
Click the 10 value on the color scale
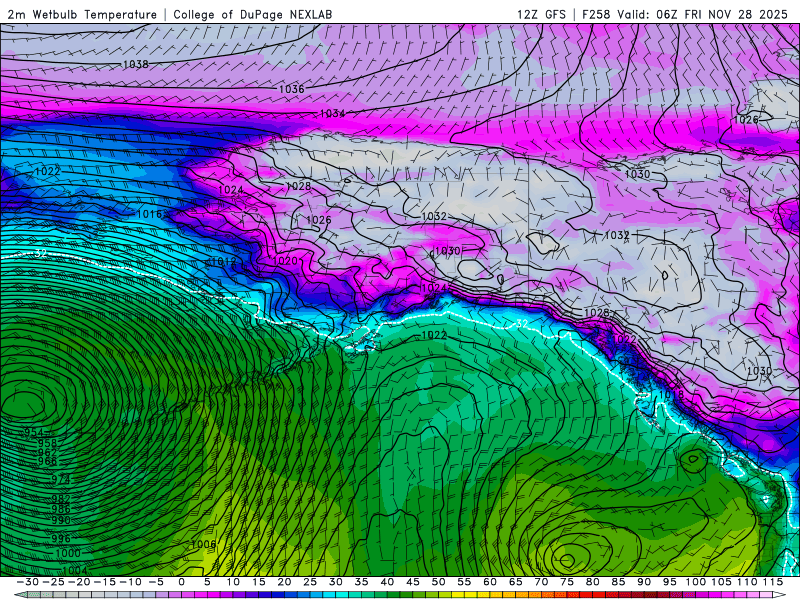(233, 582)
